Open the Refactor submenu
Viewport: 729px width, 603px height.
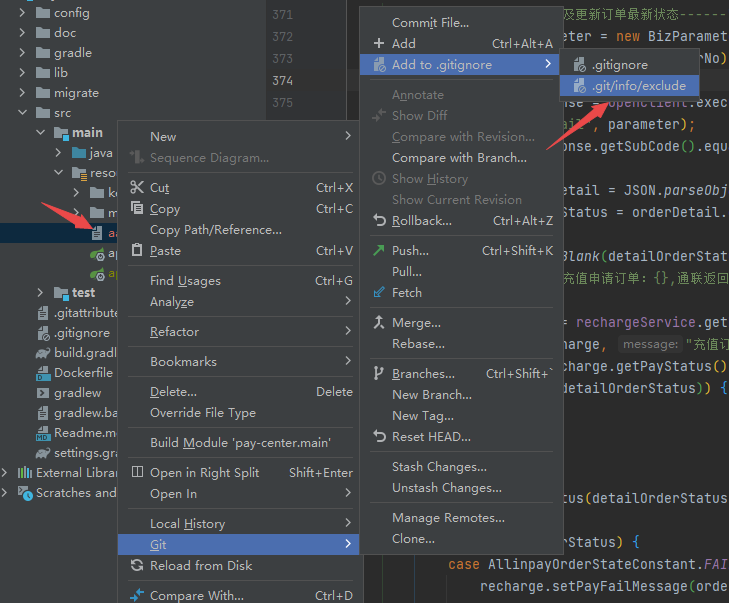point(239,331)
